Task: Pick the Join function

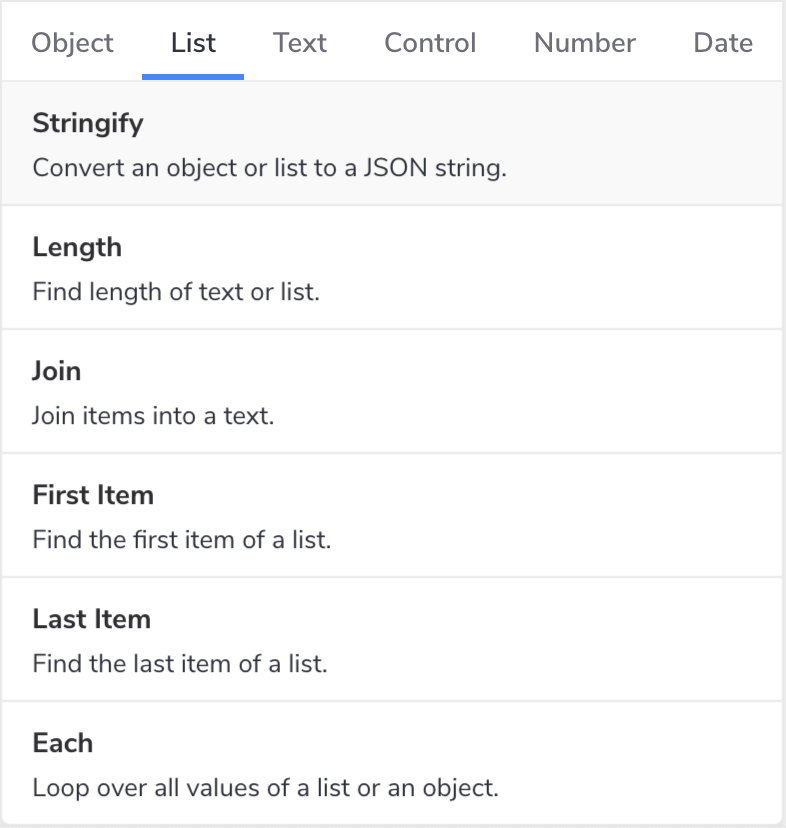Action: pos(57,371)
